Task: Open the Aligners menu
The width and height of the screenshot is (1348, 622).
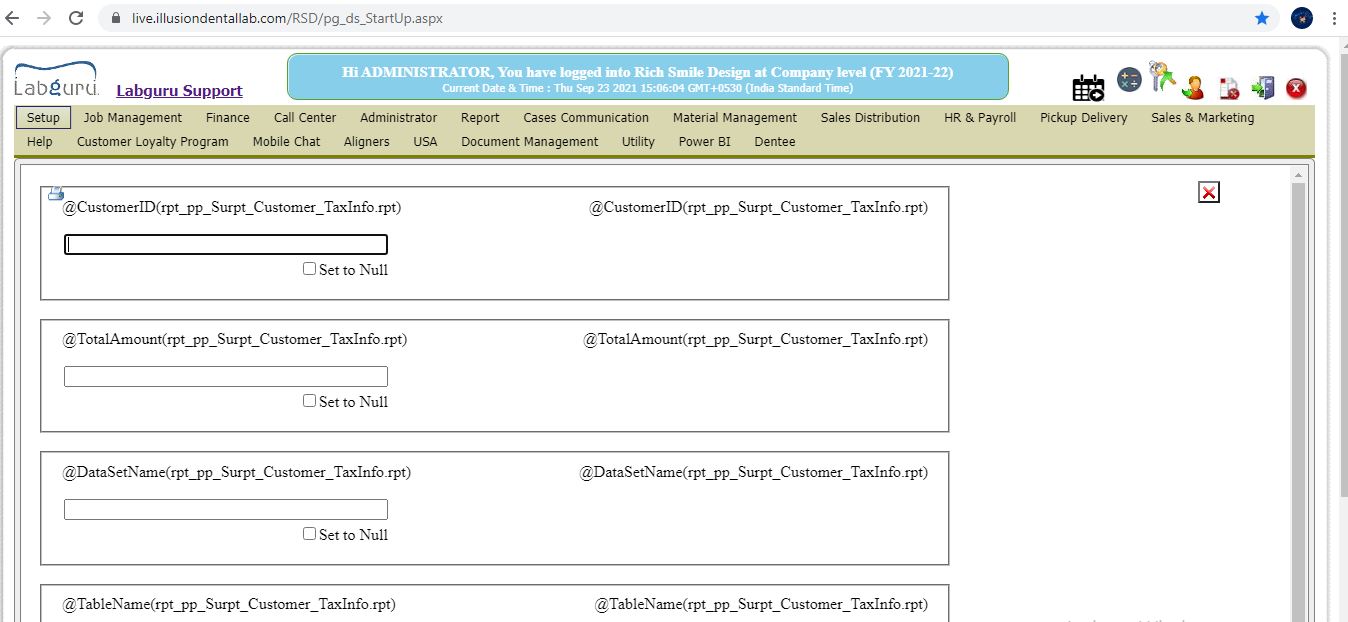Action: (x=367, y=141)
